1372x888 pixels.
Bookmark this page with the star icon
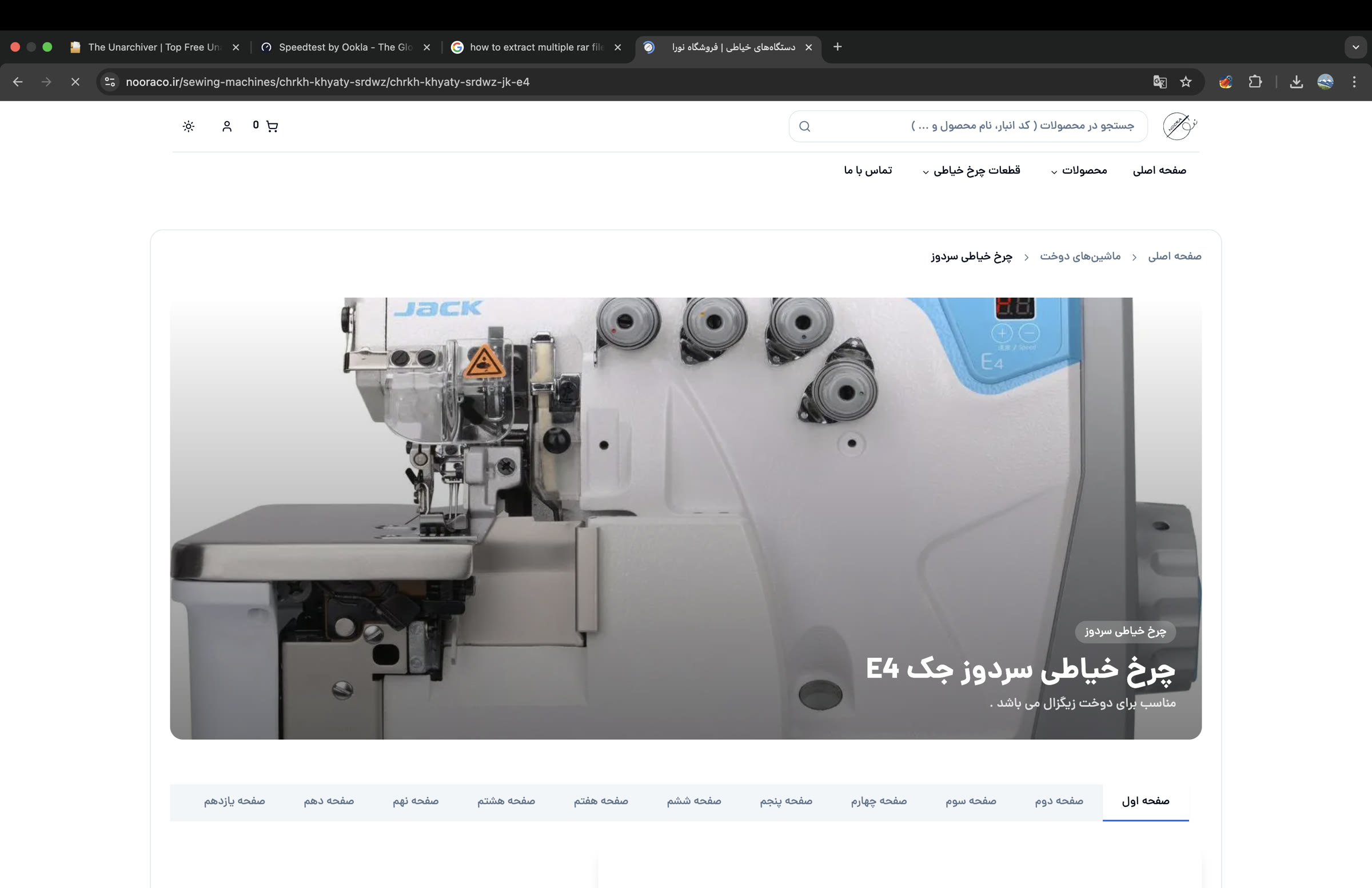click(1186, 82)
